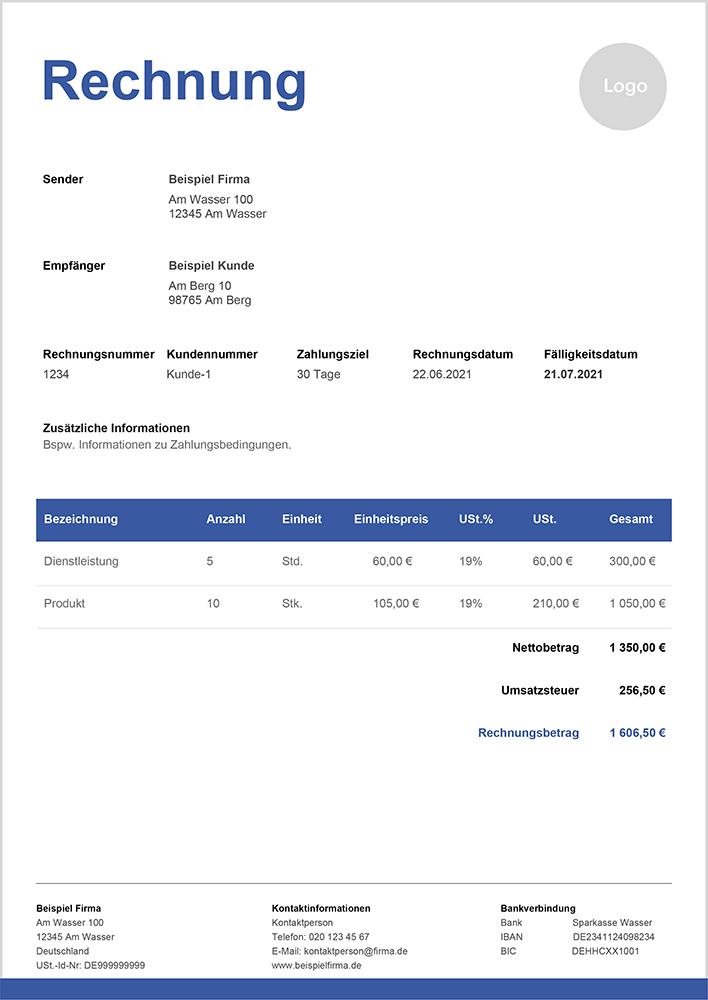Open the www.beispielfirma.de website link
708x1000 pixels.
(316, 966)
